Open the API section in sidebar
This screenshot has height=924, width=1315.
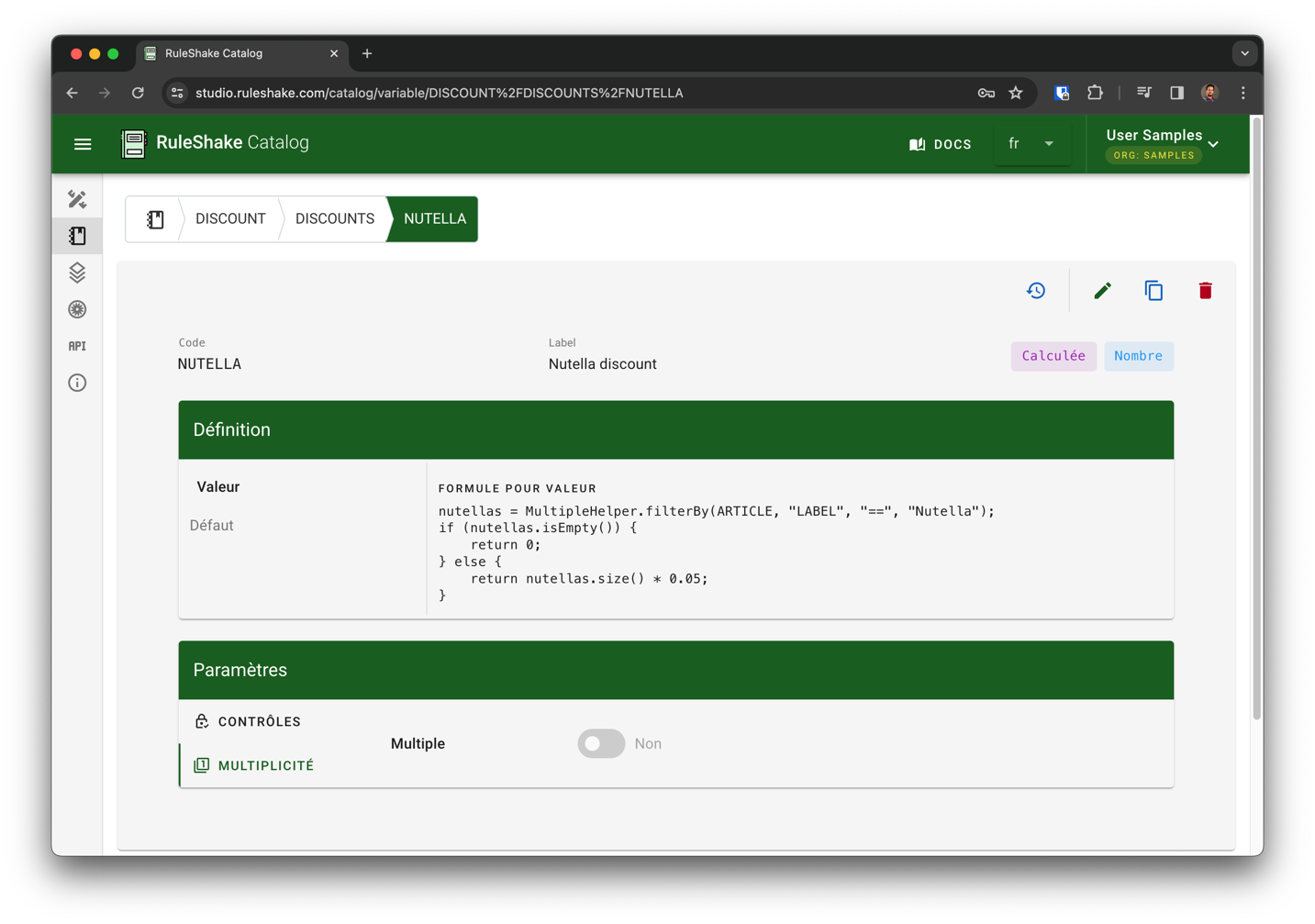point(77,346)
